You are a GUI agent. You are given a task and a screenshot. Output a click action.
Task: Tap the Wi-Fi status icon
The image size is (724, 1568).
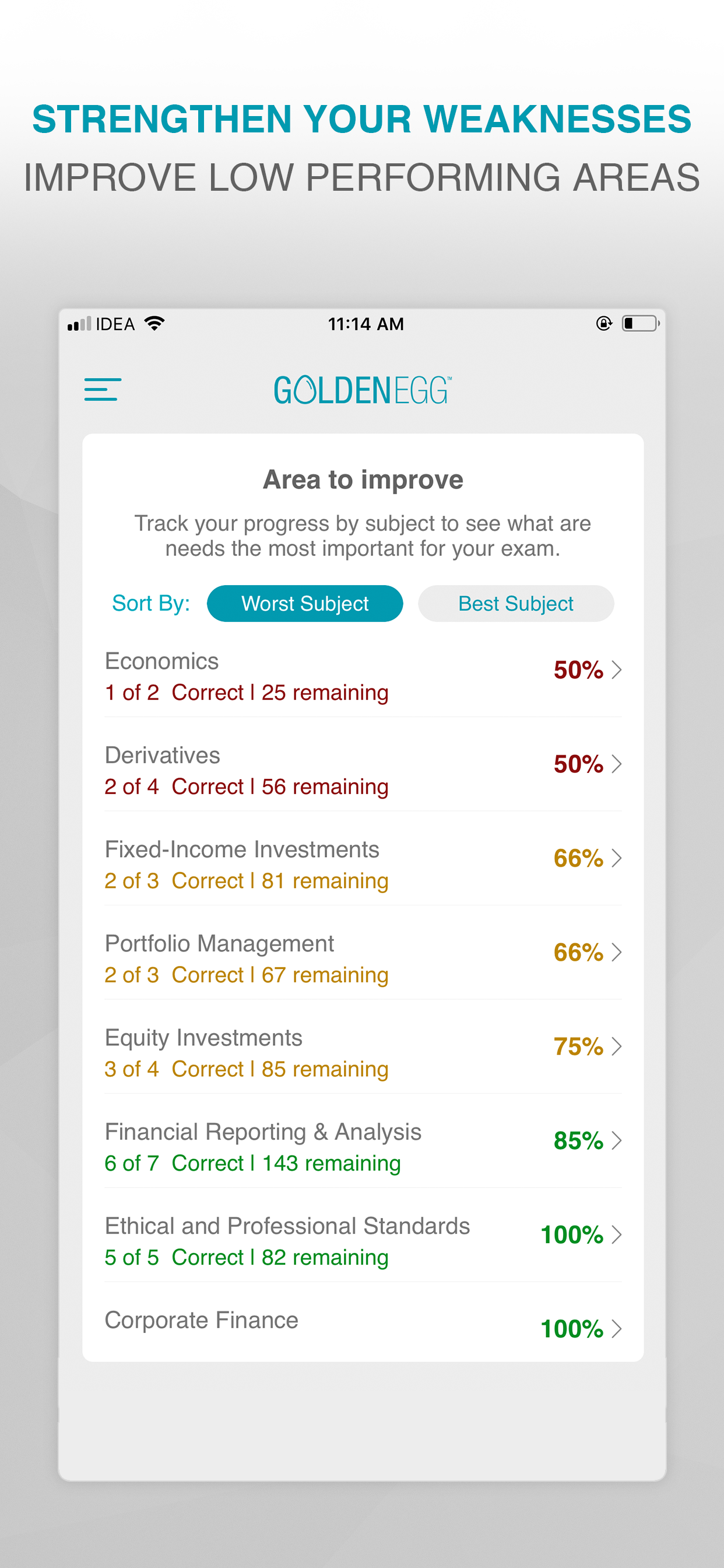(154, 323)
